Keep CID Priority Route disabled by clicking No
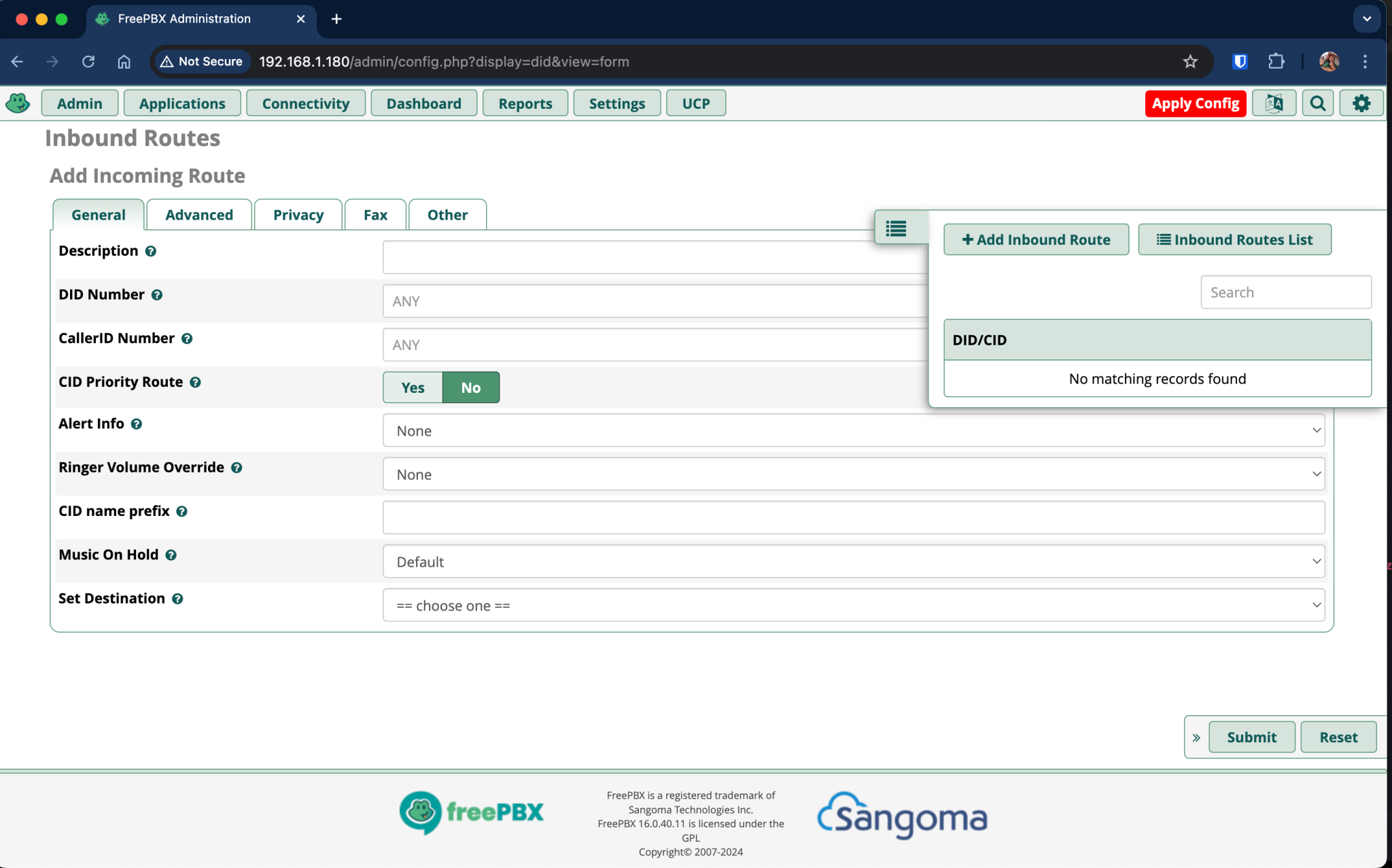The height and width of the screenshot is (868, 1392). click(x=470, y=387)
